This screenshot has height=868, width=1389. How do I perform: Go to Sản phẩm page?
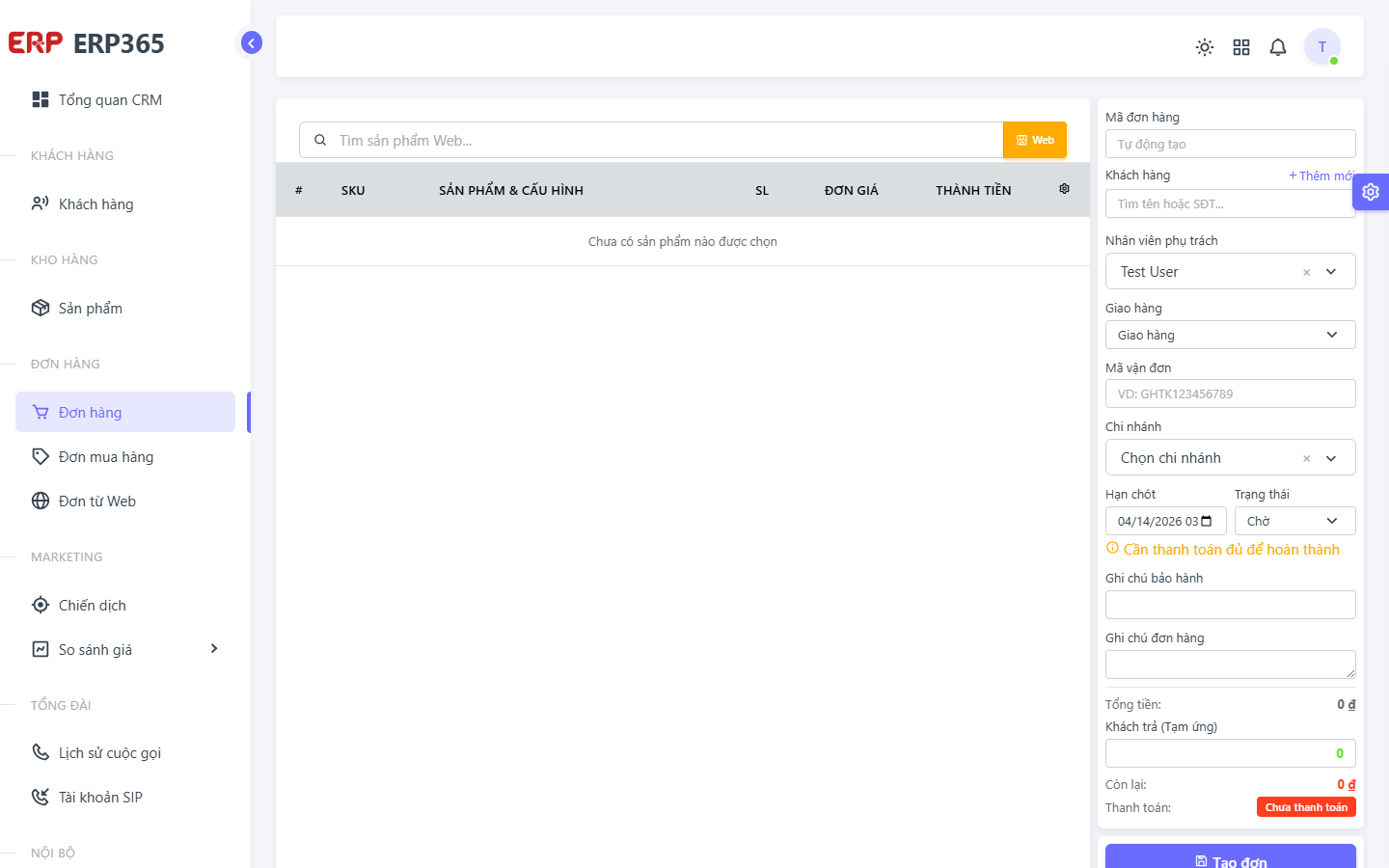point(125,308)
